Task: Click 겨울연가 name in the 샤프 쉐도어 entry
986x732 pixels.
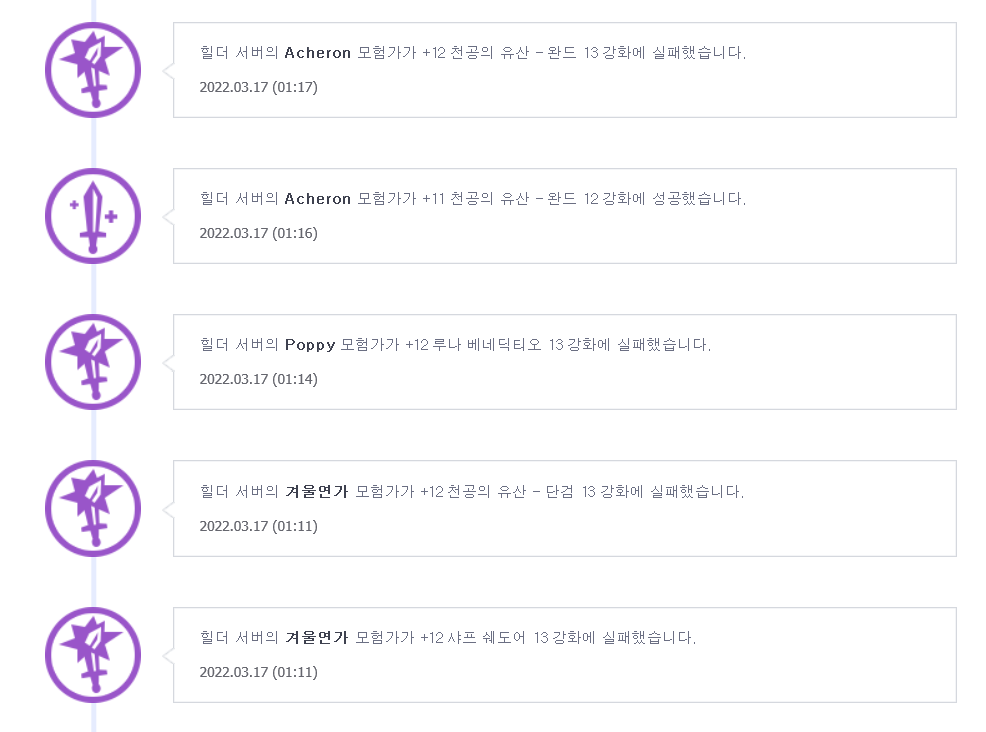Action: coord(316,638)
